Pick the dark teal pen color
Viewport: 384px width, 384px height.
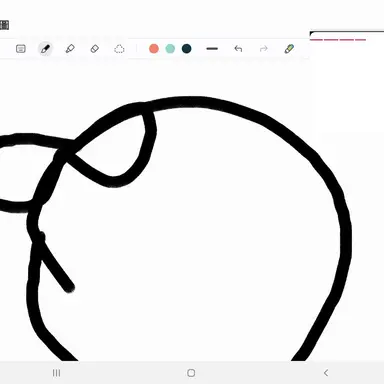pyautogui.click(x=186, y=49)
